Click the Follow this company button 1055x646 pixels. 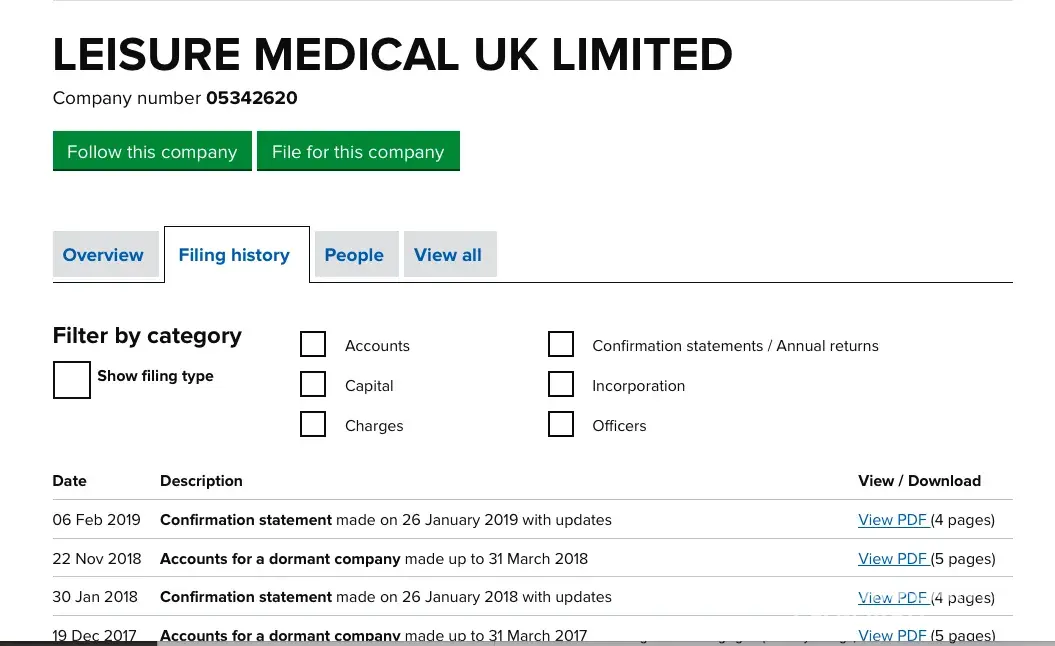coord(152,152)
